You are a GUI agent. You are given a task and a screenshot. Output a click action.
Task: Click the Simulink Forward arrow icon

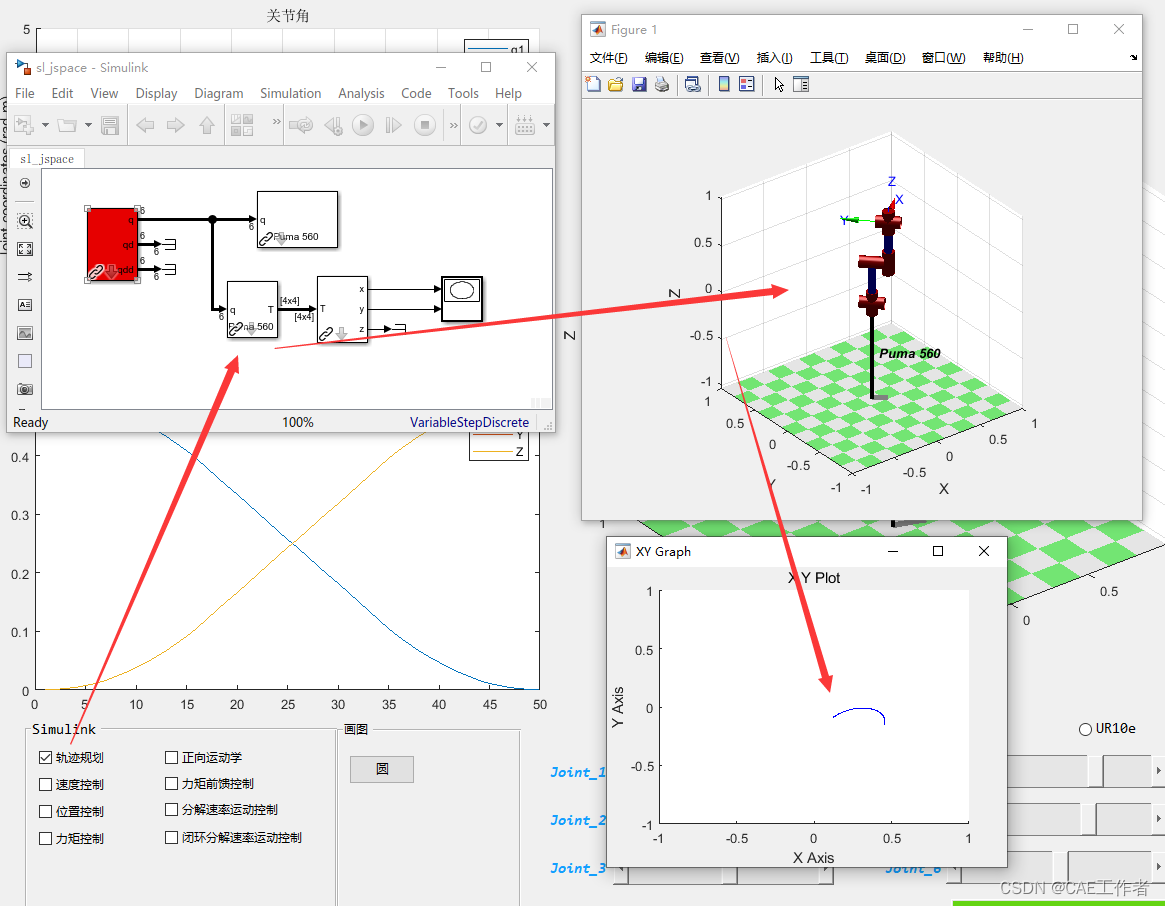tap(175, 126)
